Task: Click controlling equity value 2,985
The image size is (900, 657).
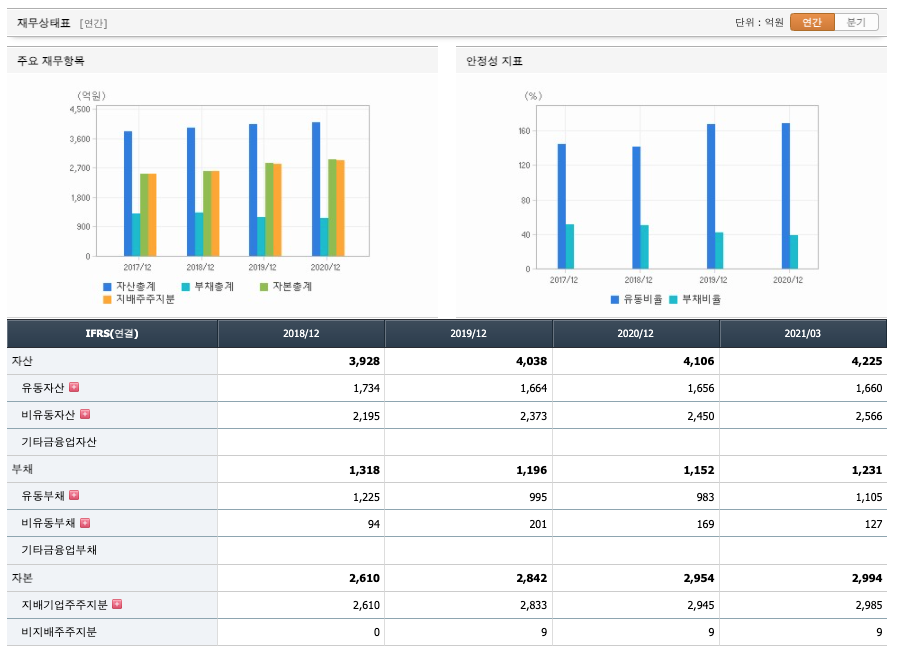Action: [x=868, y=605]
